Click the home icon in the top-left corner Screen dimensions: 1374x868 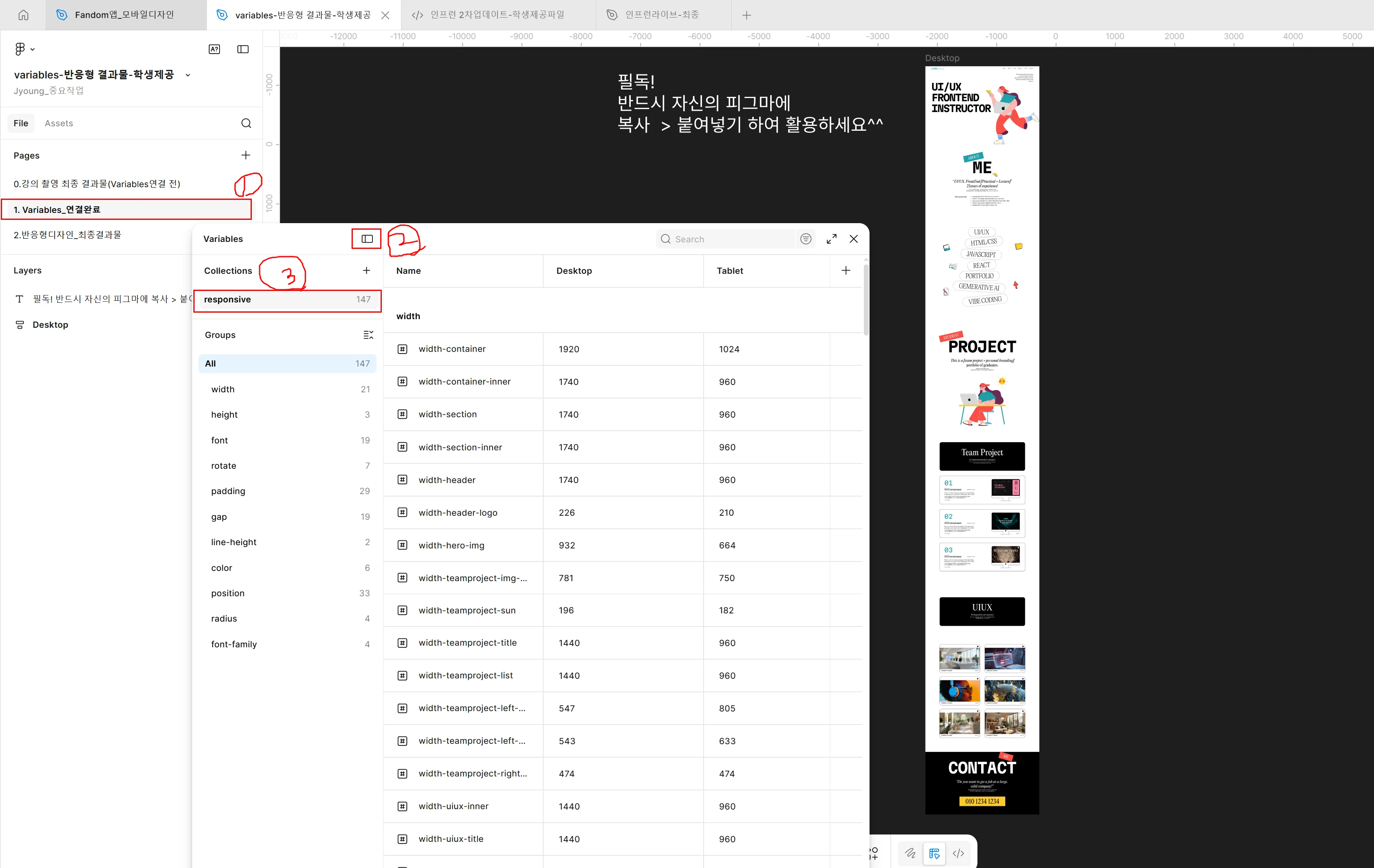coord(23,15)
